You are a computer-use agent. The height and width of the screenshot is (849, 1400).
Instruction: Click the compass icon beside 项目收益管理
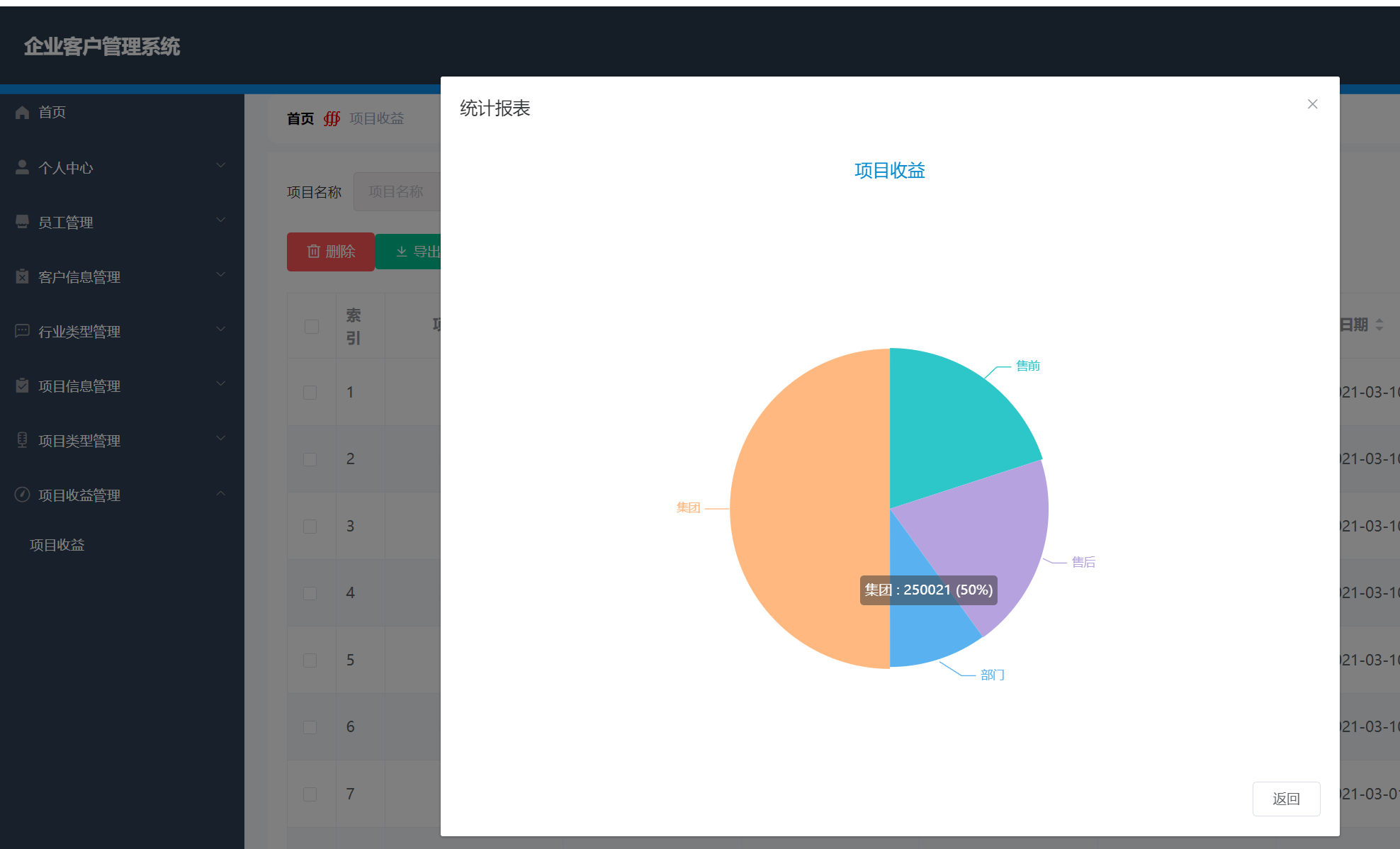tap(22, 495)
